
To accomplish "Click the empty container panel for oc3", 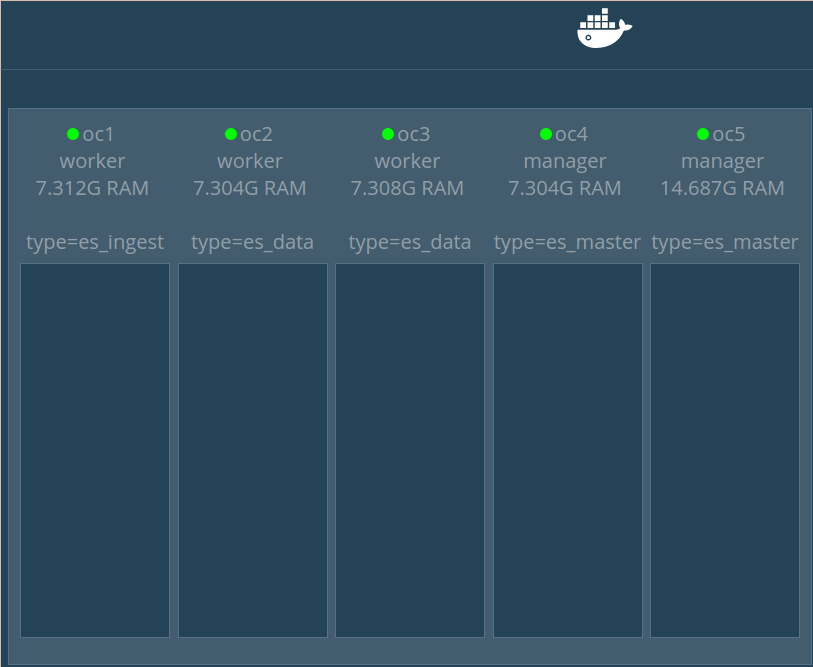I will (410, 450).
